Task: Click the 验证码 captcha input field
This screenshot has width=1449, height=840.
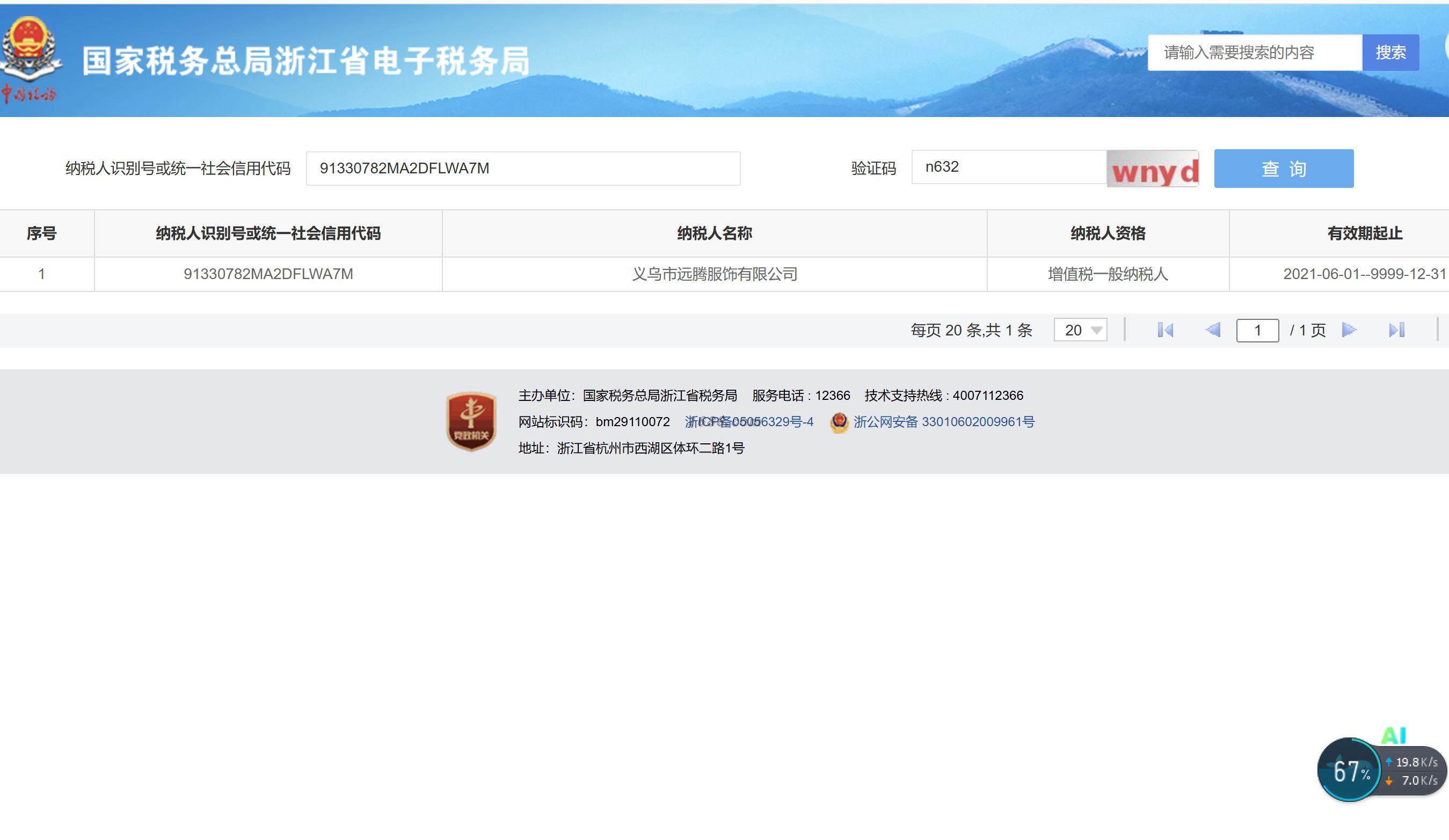Action: (x=1008, y=167)
